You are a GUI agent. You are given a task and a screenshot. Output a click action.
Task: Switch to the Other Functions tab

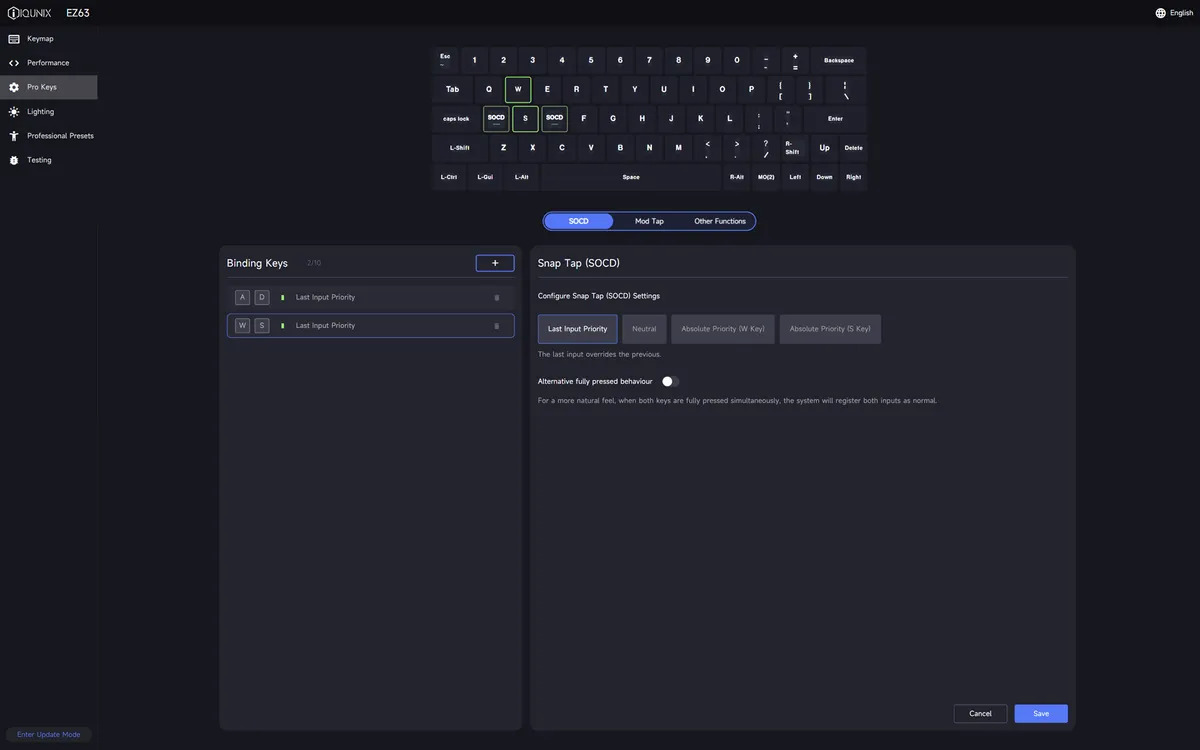(720, 221)
